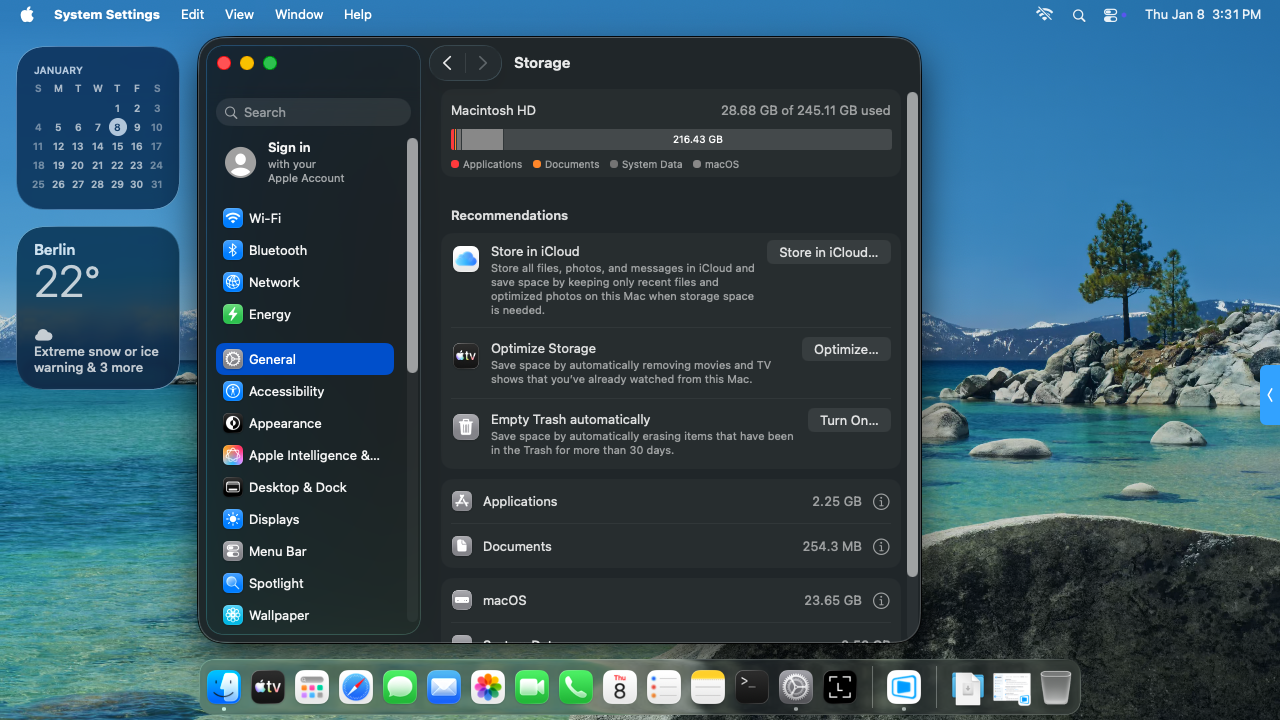The image size is (1280, 720).
Task: Click the Bluetooth icon in sidebar
Action: coord(233,250)
